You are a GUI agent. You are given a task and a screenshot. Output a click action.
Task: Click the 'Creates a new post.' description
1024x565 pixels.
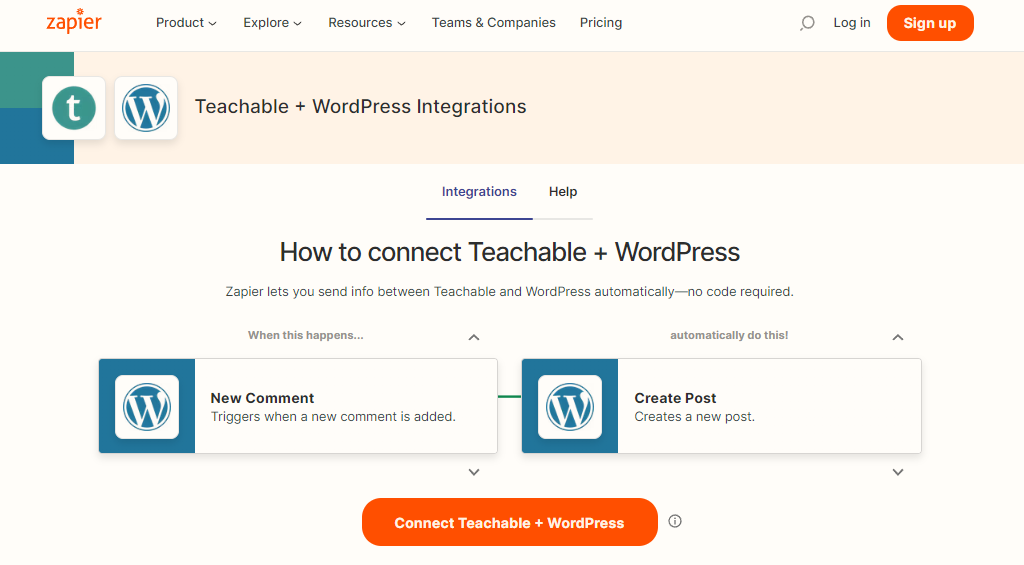coord(695,417)
